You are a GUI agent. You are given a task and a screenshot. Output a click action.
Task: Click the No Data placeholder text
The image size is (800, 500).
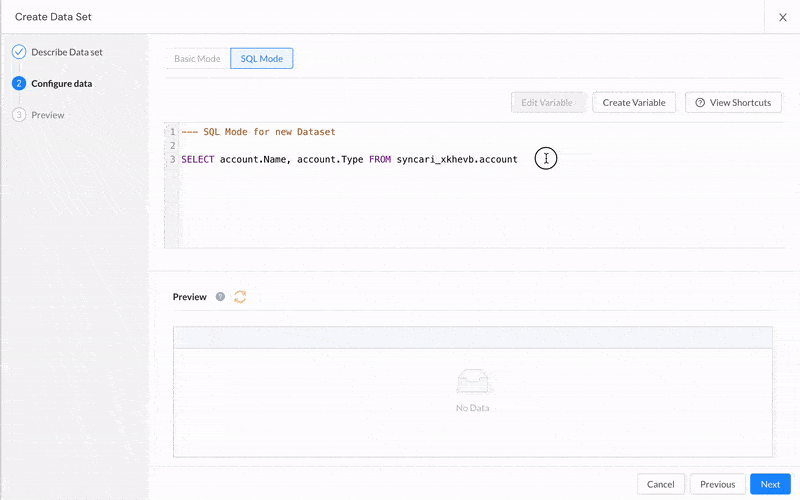(x=472, y=408)
